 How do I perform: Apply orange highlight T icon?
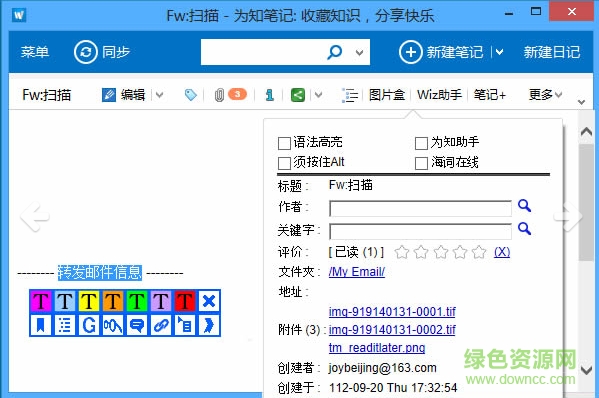coord(113,301)
